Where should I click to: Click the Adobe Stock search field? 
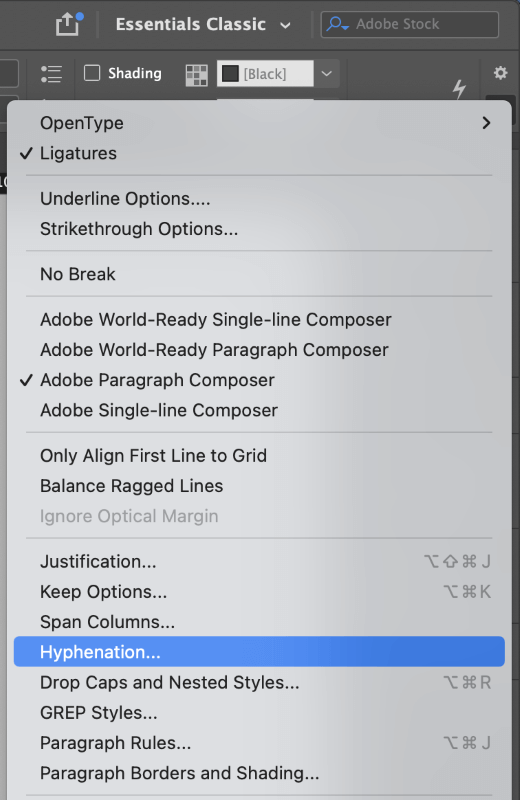(409, 24)
